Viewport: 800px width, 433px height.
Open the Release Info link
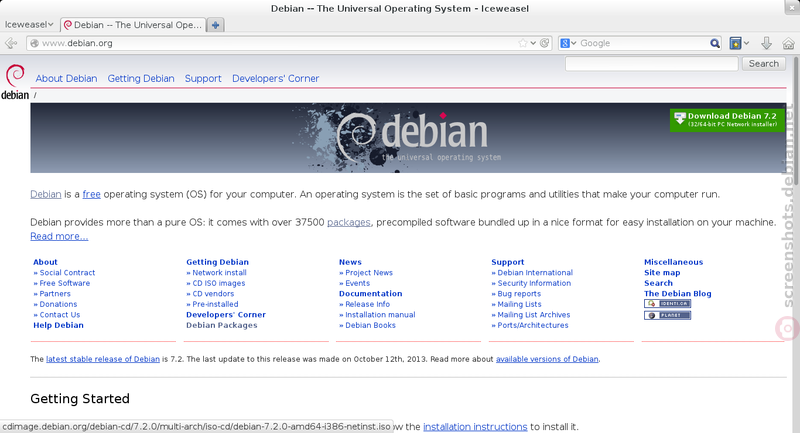[367, 304]
